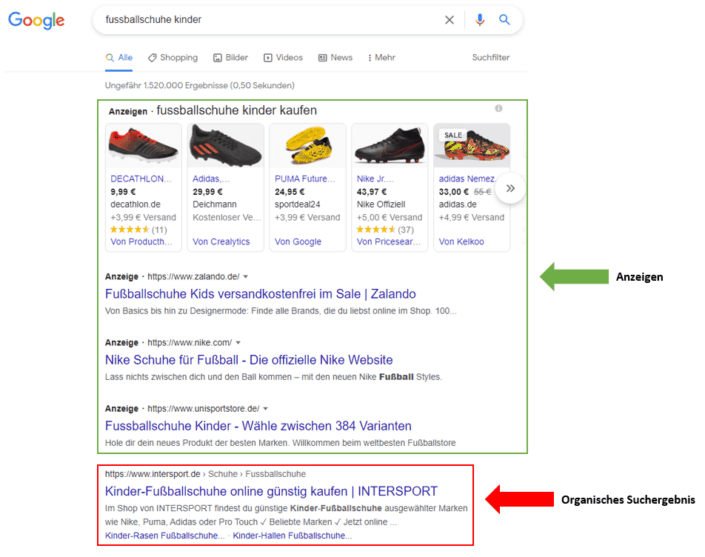Open the Suchfilter options
This screenshot has width=705, height=557.
point(491,58)
